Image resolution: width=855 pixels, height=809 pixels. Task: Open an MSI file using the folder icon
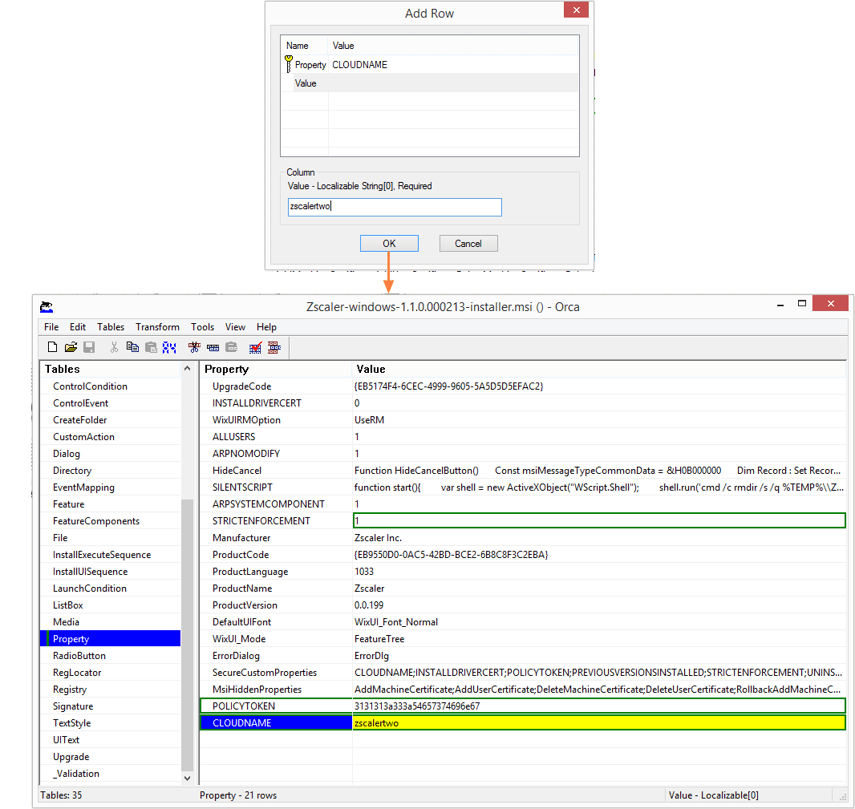pos(70,347)
